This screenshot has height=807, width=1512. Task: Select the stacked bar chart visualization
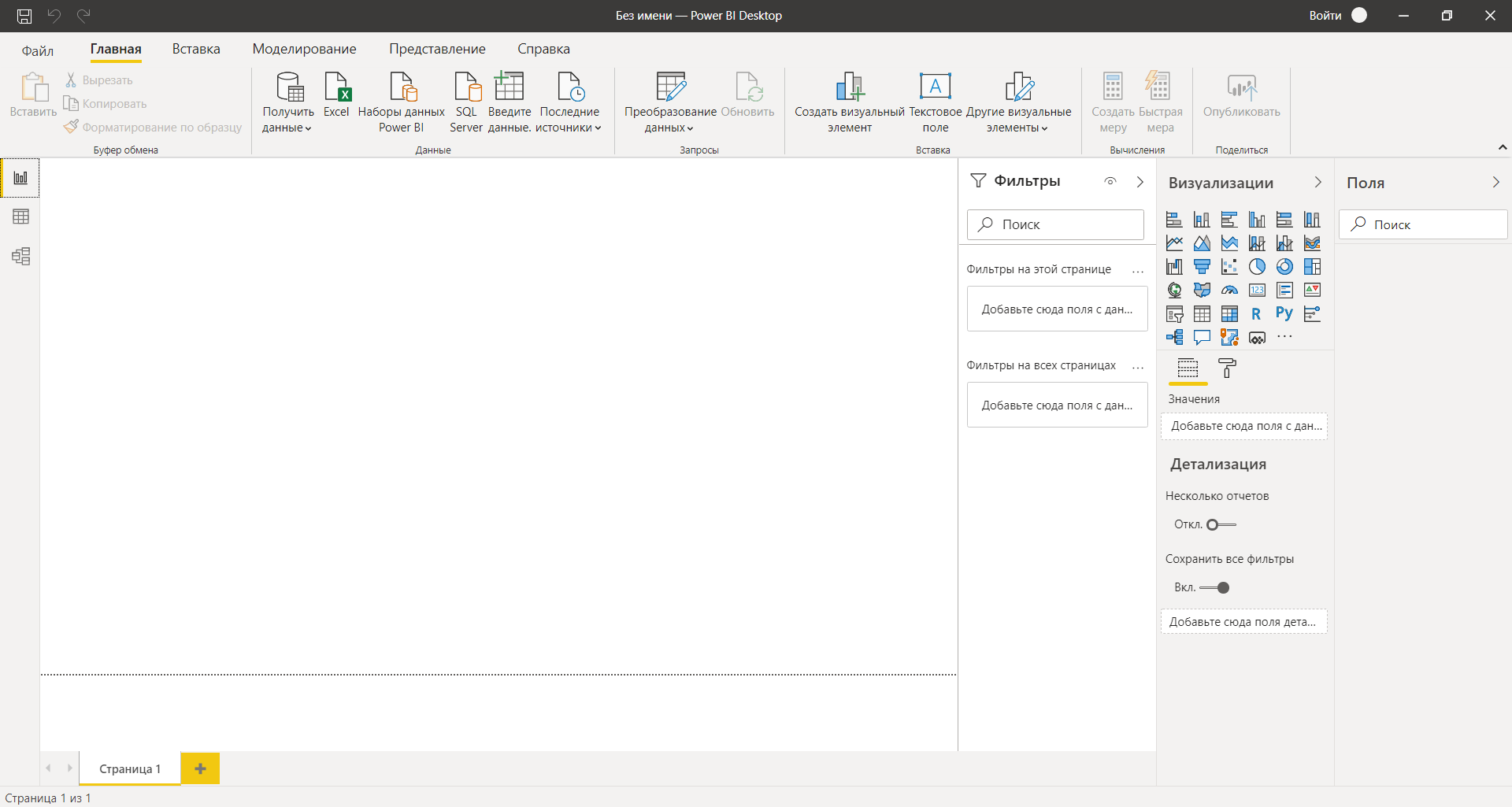coord(1174,220)
